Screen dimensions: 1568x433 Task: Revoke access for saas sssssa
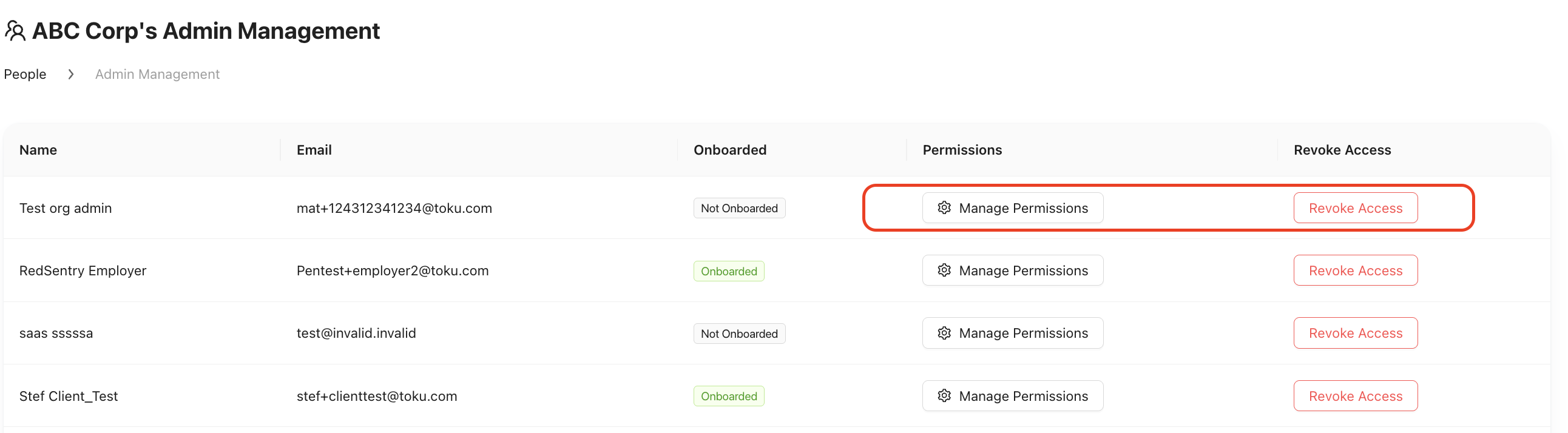pyautogui.click(x=1356, y=333)
